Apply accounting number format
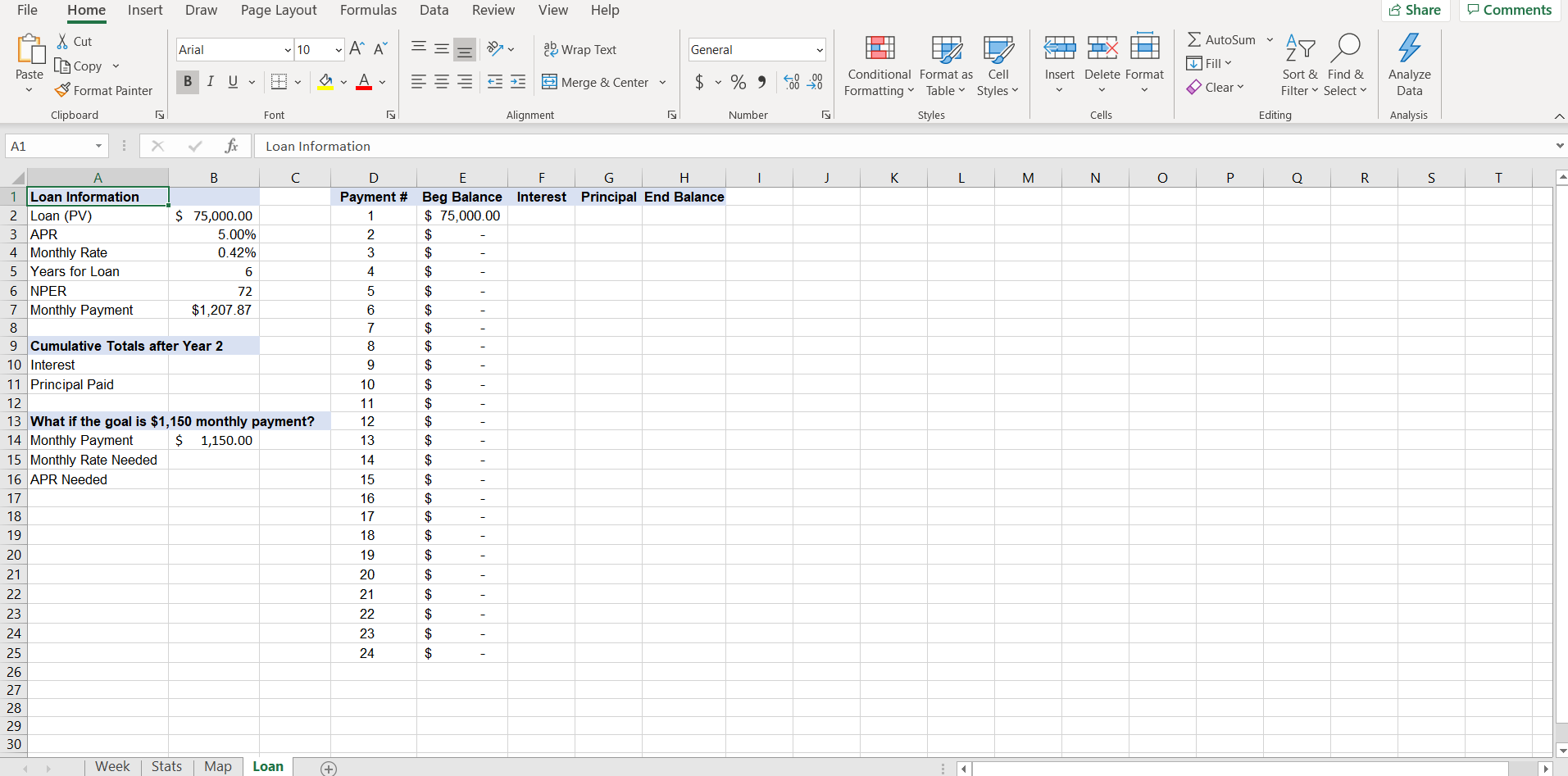The width and height of the screenshot is (1568, 776). [700, 82]
